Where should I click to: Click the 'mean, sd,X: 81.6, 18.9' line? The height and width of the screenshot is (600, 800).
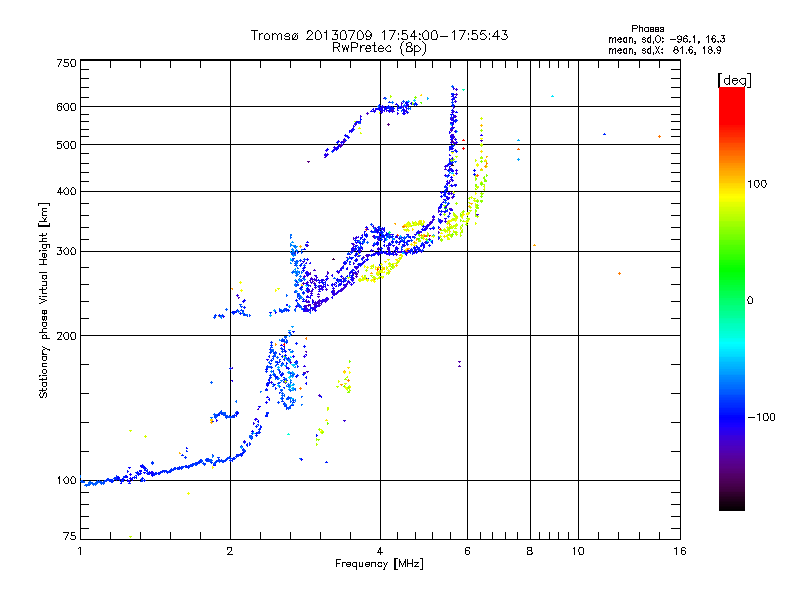(664, 50)
